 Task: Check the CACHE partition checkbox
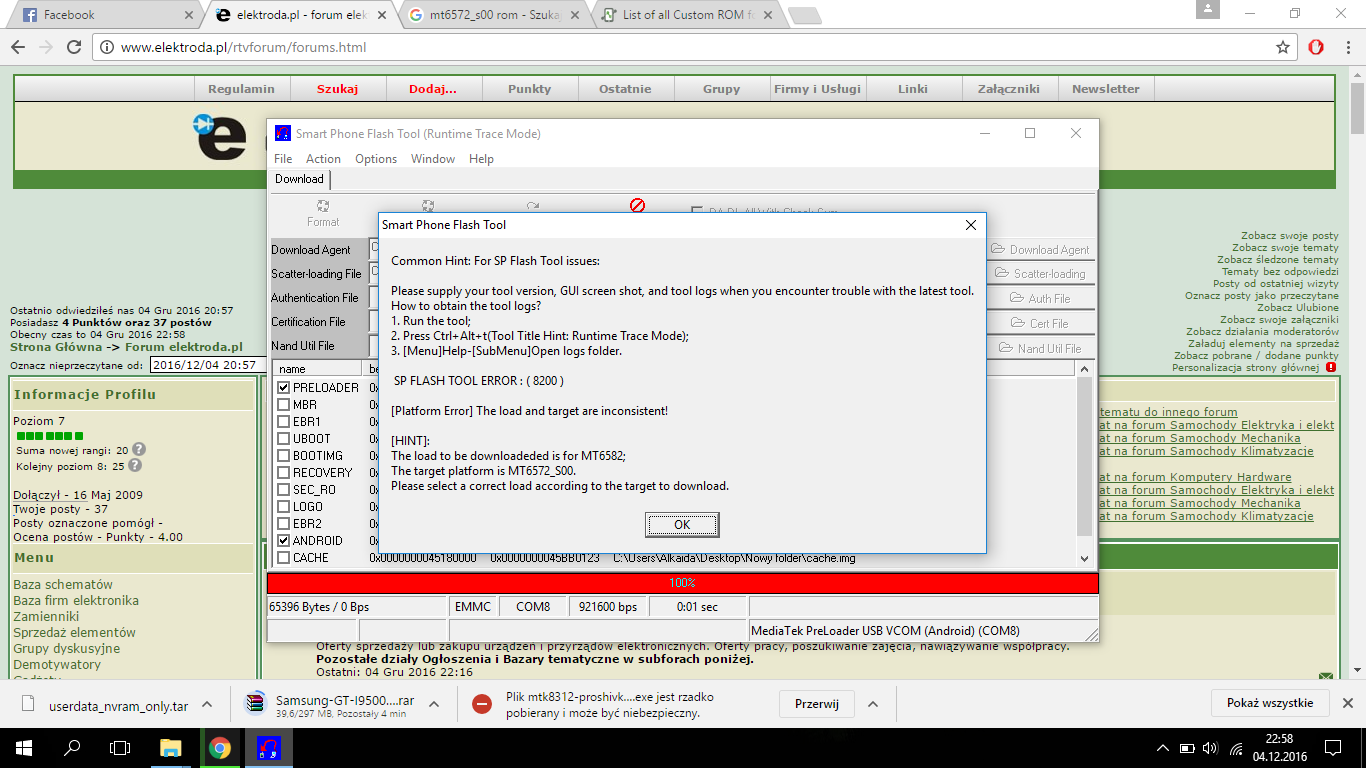click(284, 558)
